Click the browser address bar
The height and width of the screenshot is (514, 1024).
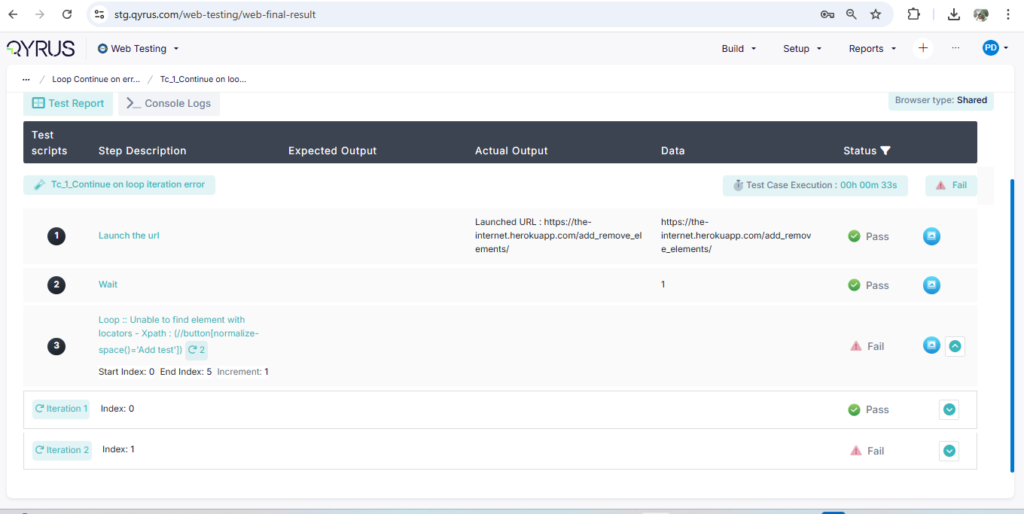450,15
